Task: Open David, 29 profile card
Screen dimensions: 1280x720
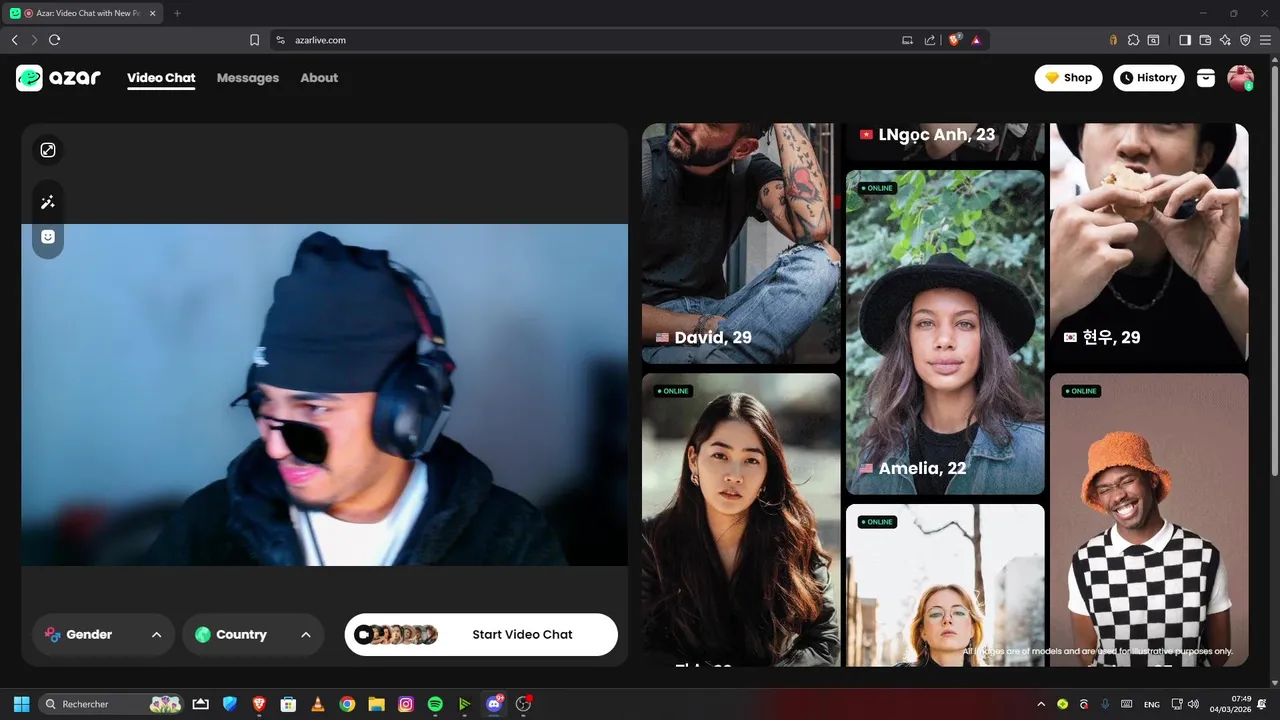Action: point(741,243)
